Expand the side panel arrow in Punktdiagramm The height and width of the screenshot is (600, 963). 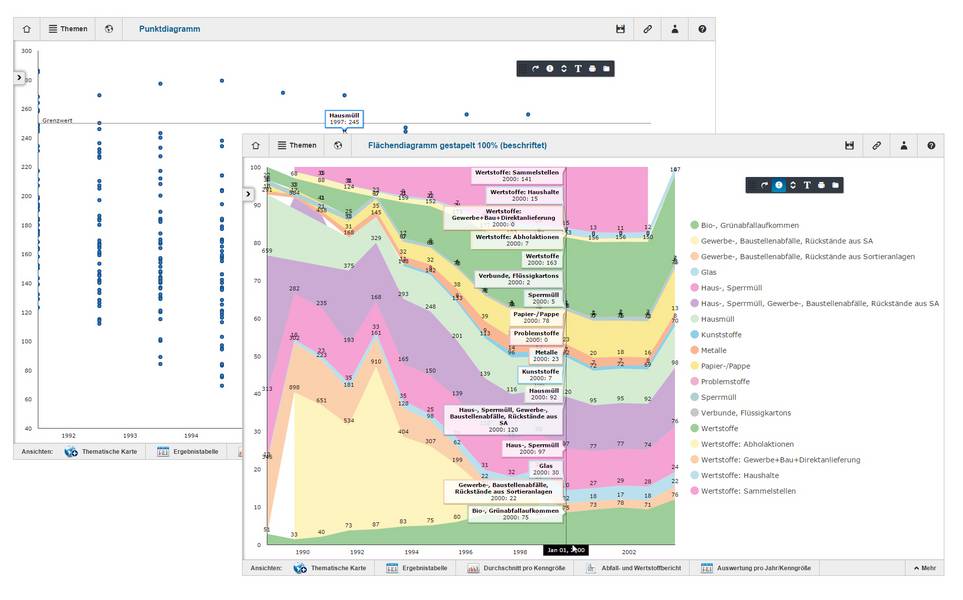pos(19,77)
